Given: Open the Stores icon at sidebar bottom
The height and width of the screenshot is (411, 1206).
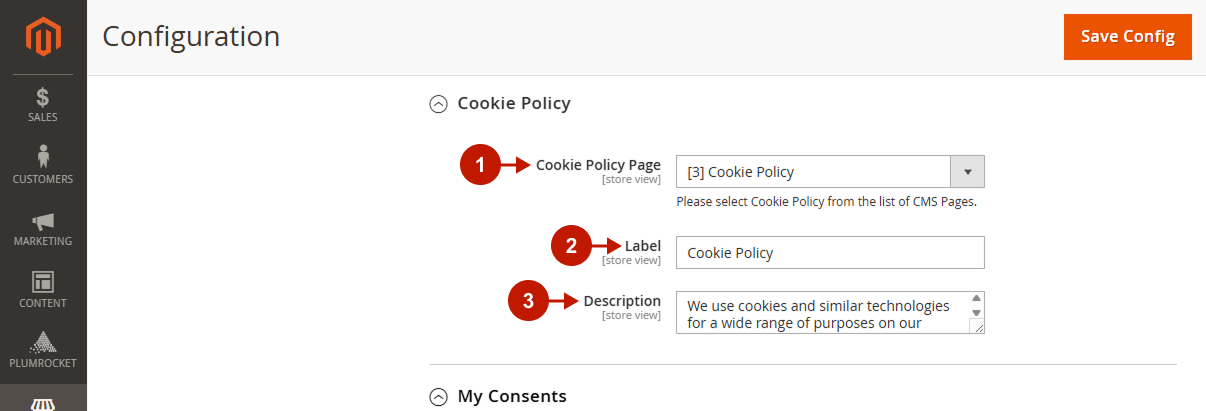Looking at the screenshot, I should coord(43,404).
